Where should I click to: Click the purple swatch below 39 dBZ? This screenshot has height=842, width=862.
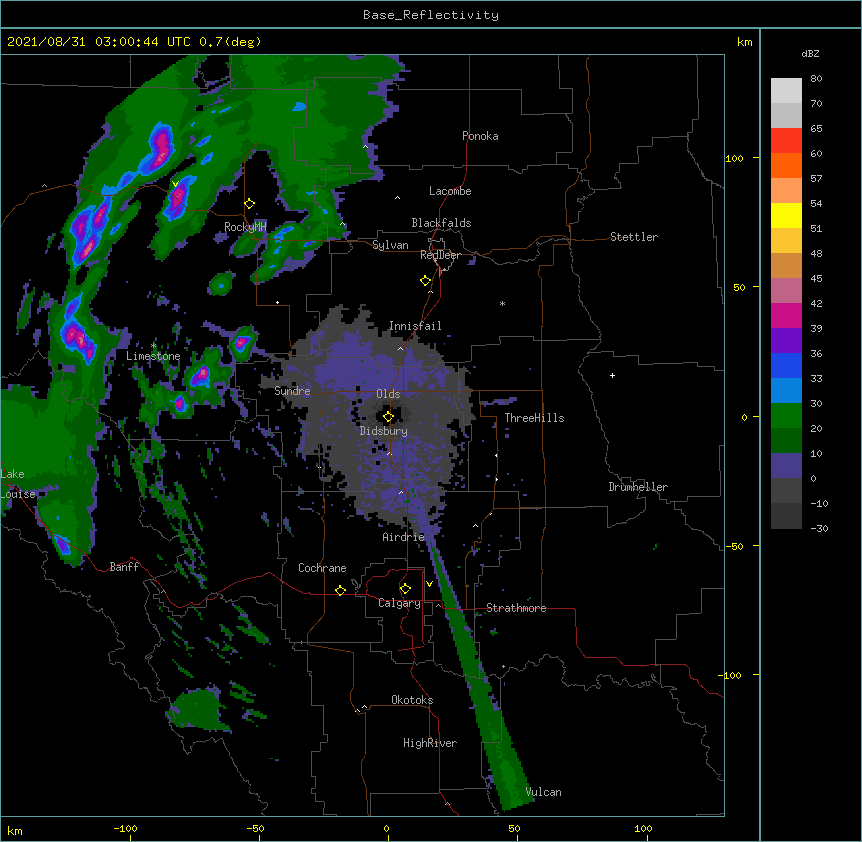click(x=786, y=341)
